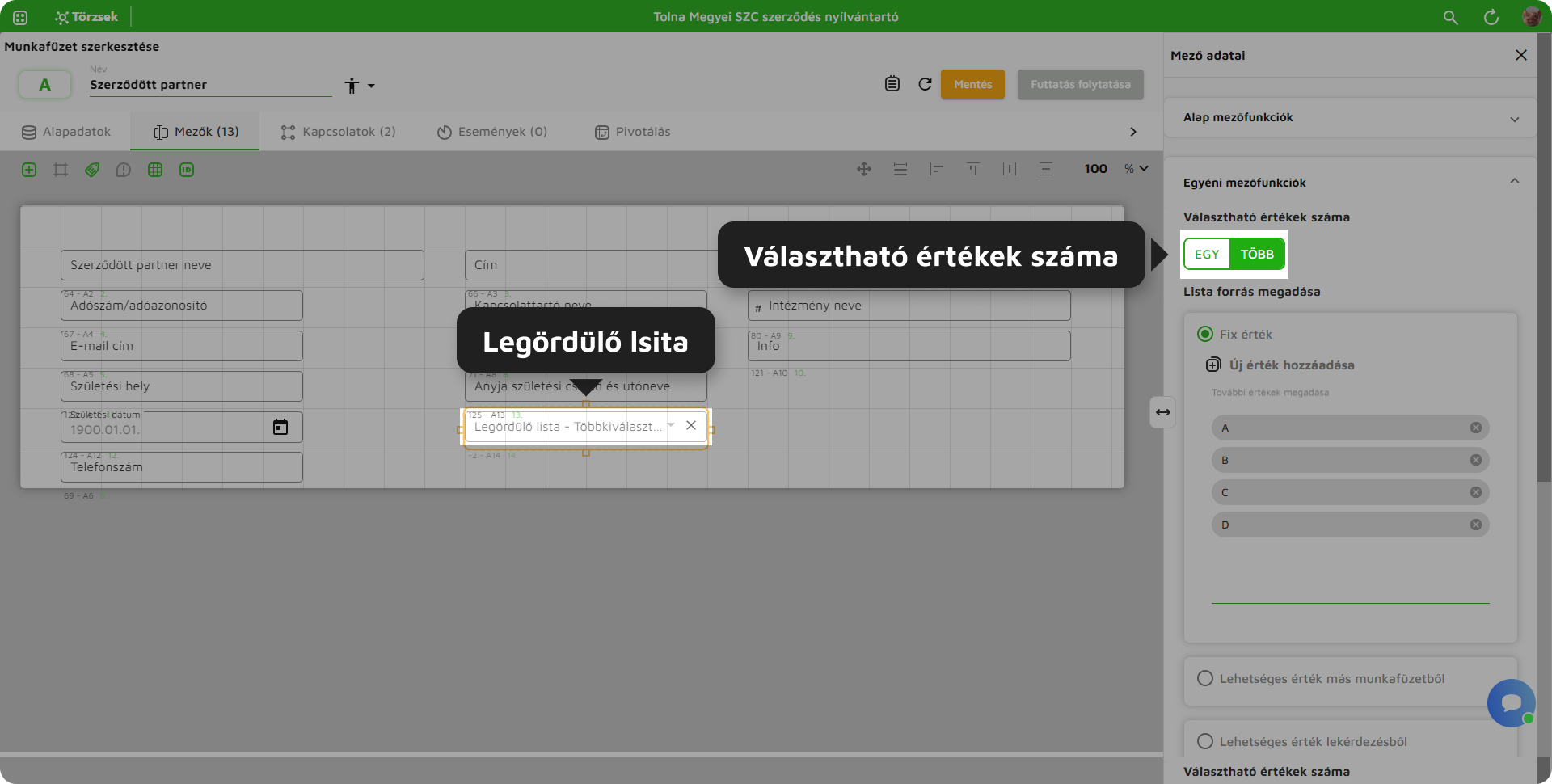Click the green A workbook icon
Image resolution: width=1552 pixels, height=784 pixels.
click(44, 84)
